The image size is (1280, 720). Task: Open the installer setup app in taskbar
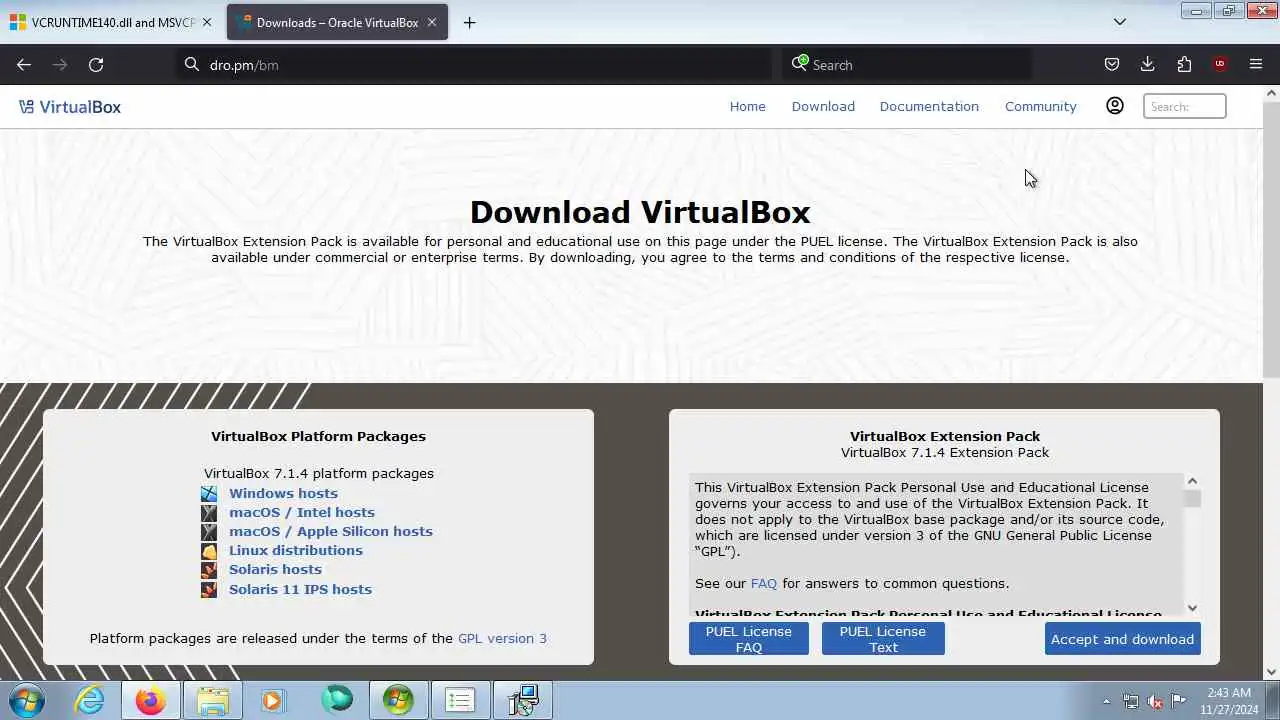(x=522, y=700)
